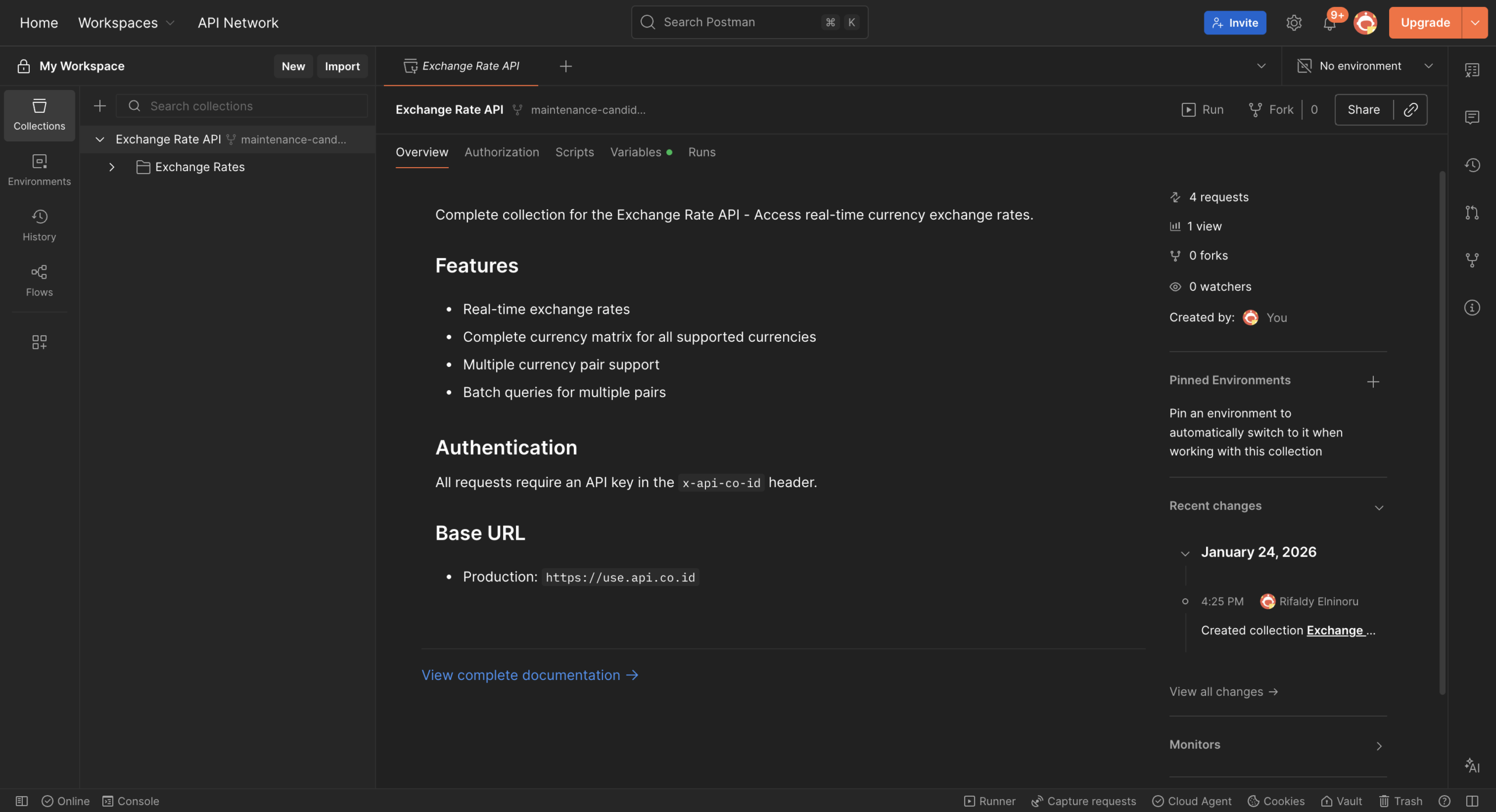Image resolution: width=1496 pixels, height=812 pixels.
Task: Expand the Exchange Rates folder
Action: point(112,167)
